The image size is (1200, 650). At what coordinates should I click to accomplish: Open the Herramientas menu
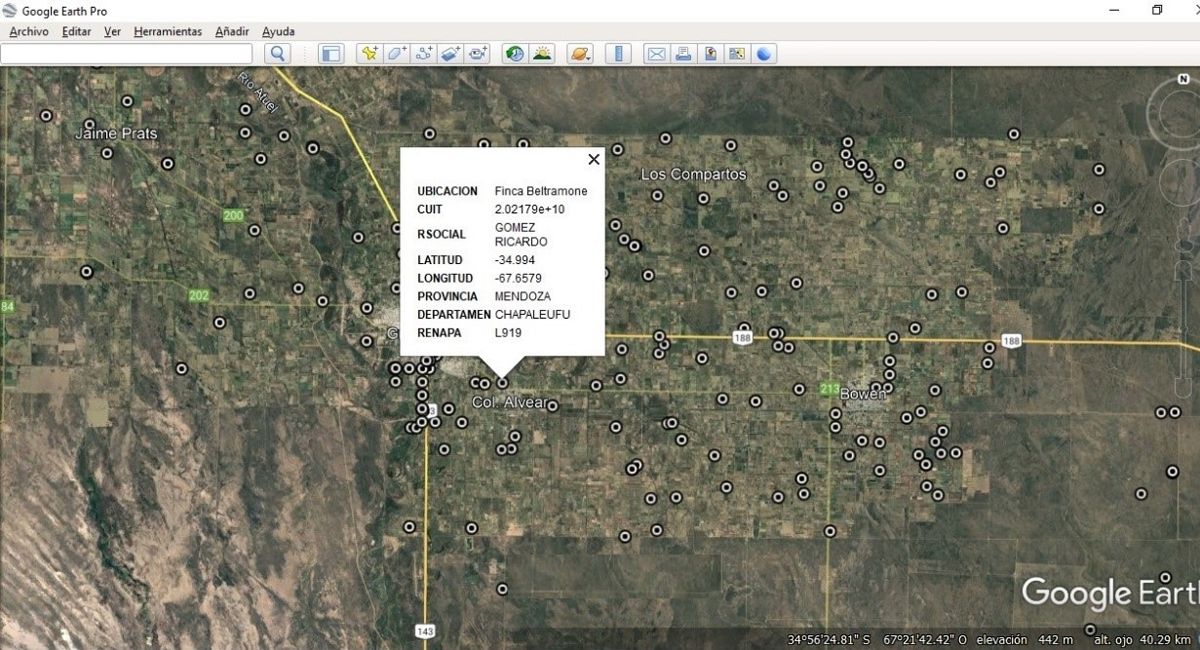[167, 32]
